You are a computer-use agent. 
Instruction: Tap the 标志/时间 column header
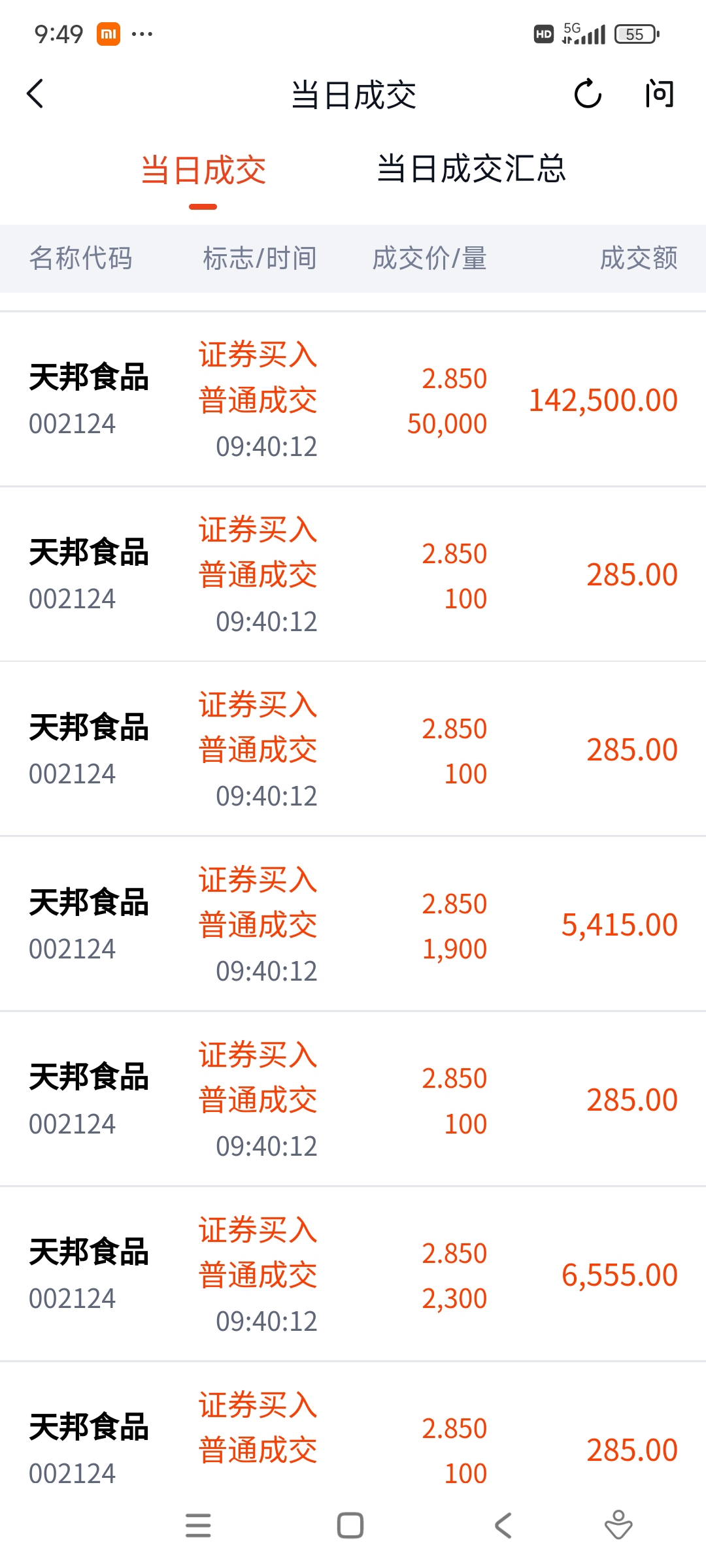click(x=260, y=258)
